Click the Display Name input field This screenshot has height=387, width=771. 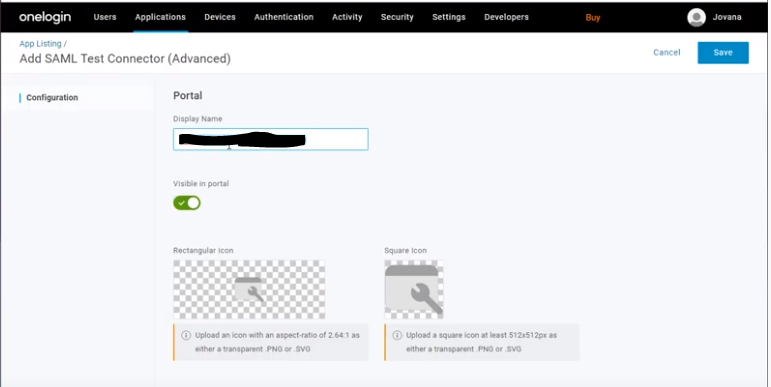point(270,139)
